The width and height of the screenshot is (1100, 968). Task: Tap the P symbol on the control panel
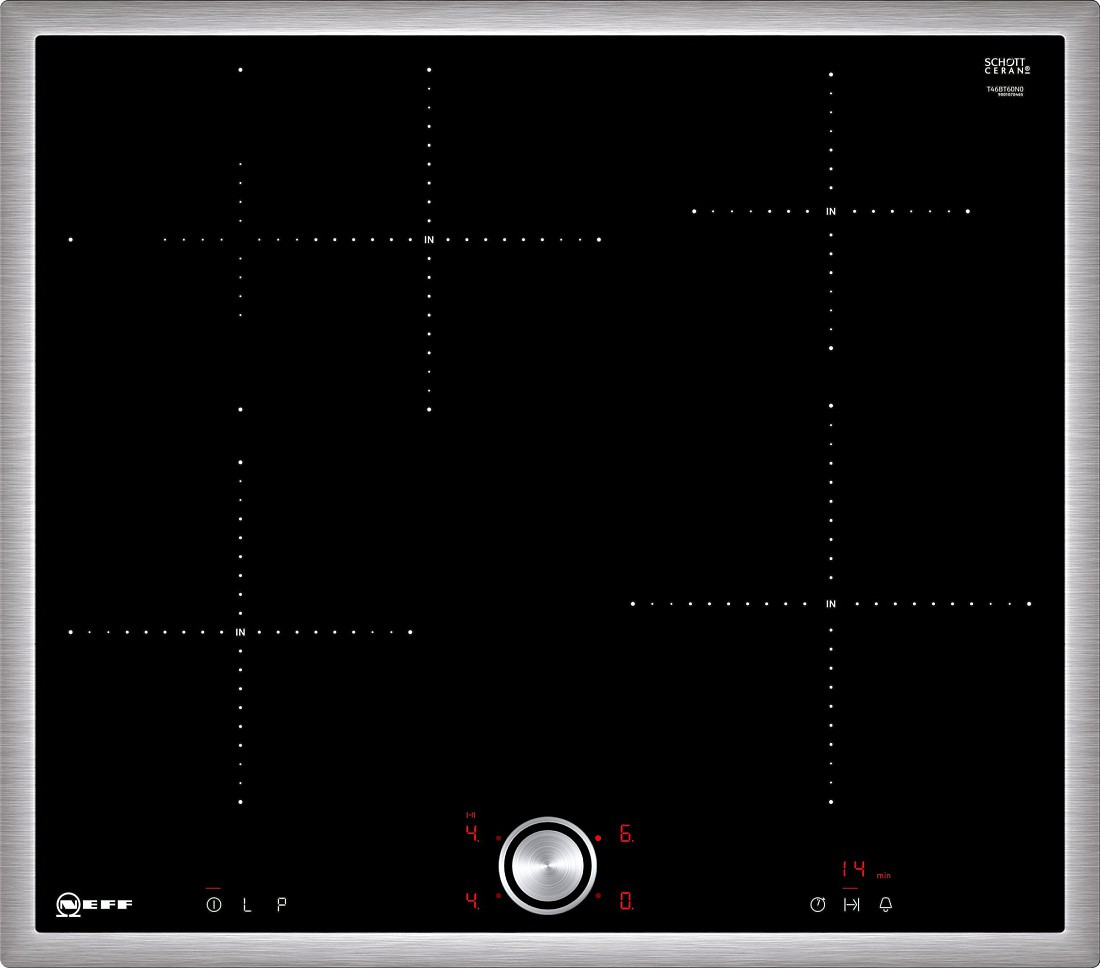[281, 904]
